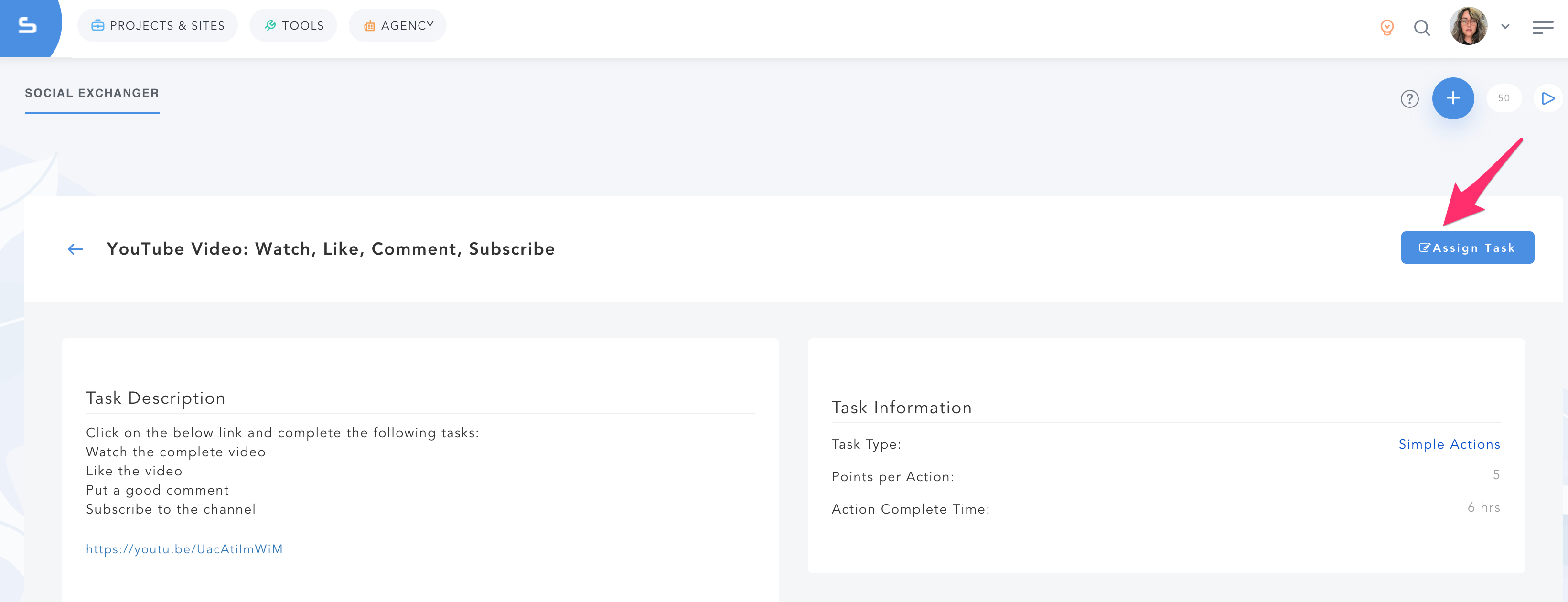Click the question mark help icon
Image resolution: width=1568 pixels, height=602 pixels.
pyautogui.click(x=1410, y=98)
